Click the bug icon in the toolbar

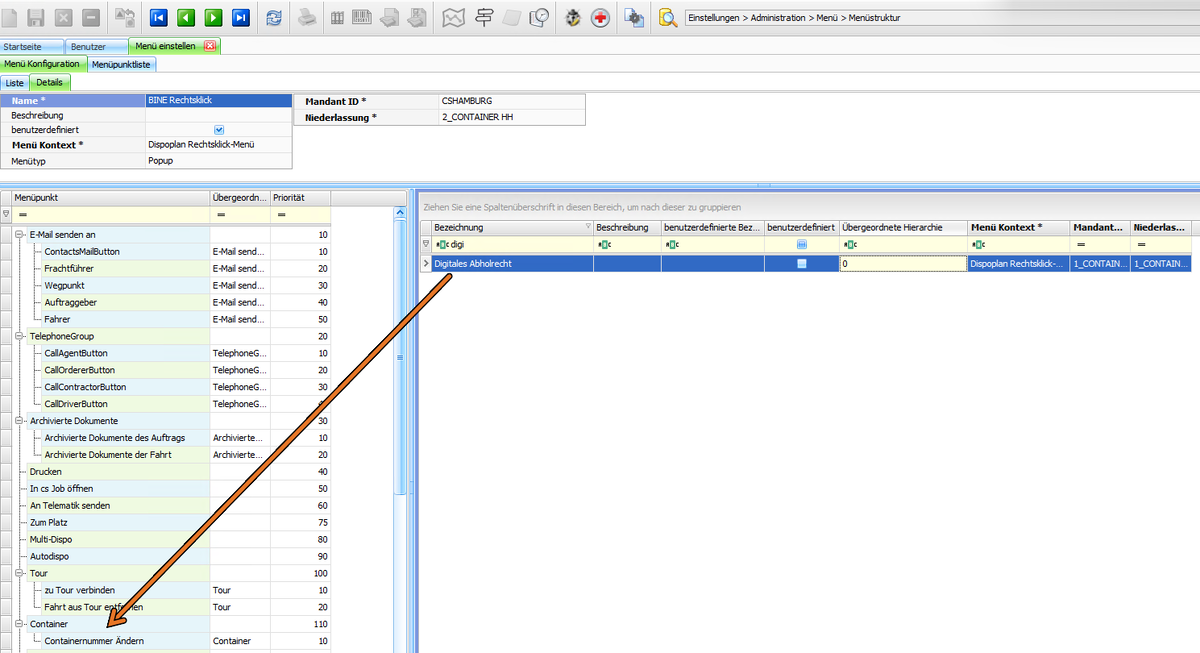pyautogui.click(x=573, y=17)
